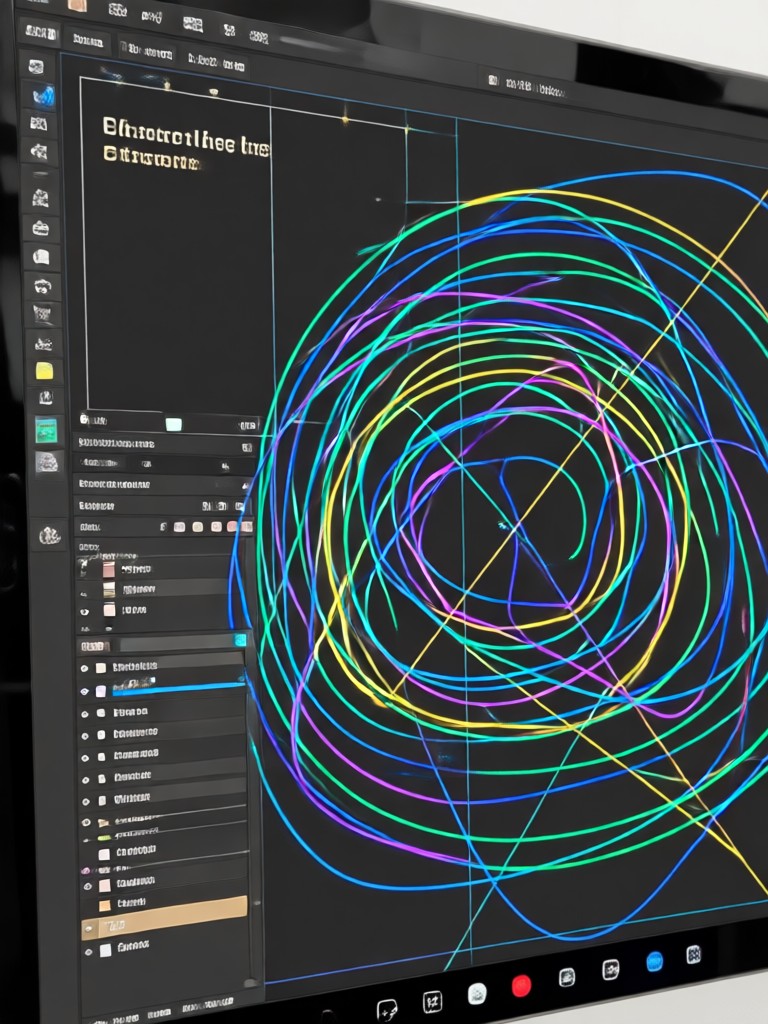Viewport: 768px width, 1024px height.
Task: Click the blue circle icon in bottom dock
Action: pos(654,961)
